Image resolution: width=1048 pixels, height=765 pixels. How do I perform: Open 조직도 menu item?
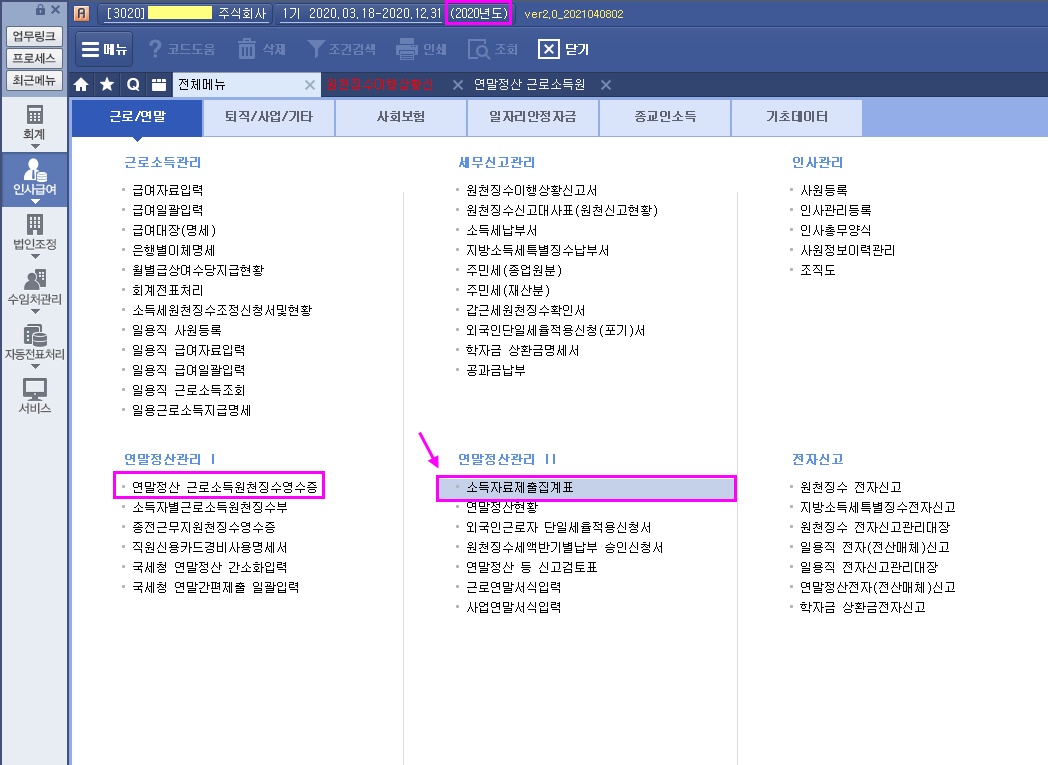click(817, 271)
